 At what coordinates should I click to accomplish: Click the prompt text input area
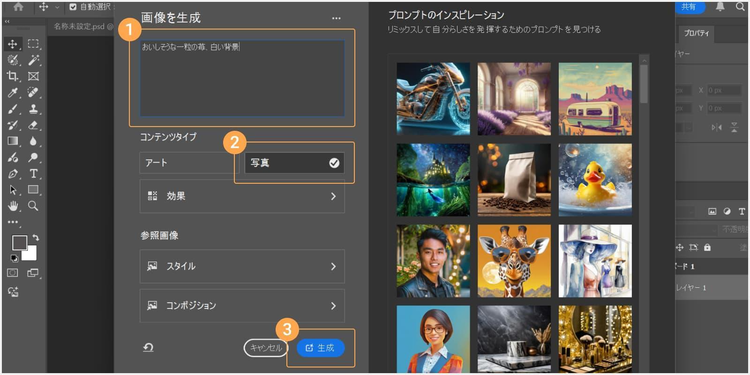click(242, 78)
